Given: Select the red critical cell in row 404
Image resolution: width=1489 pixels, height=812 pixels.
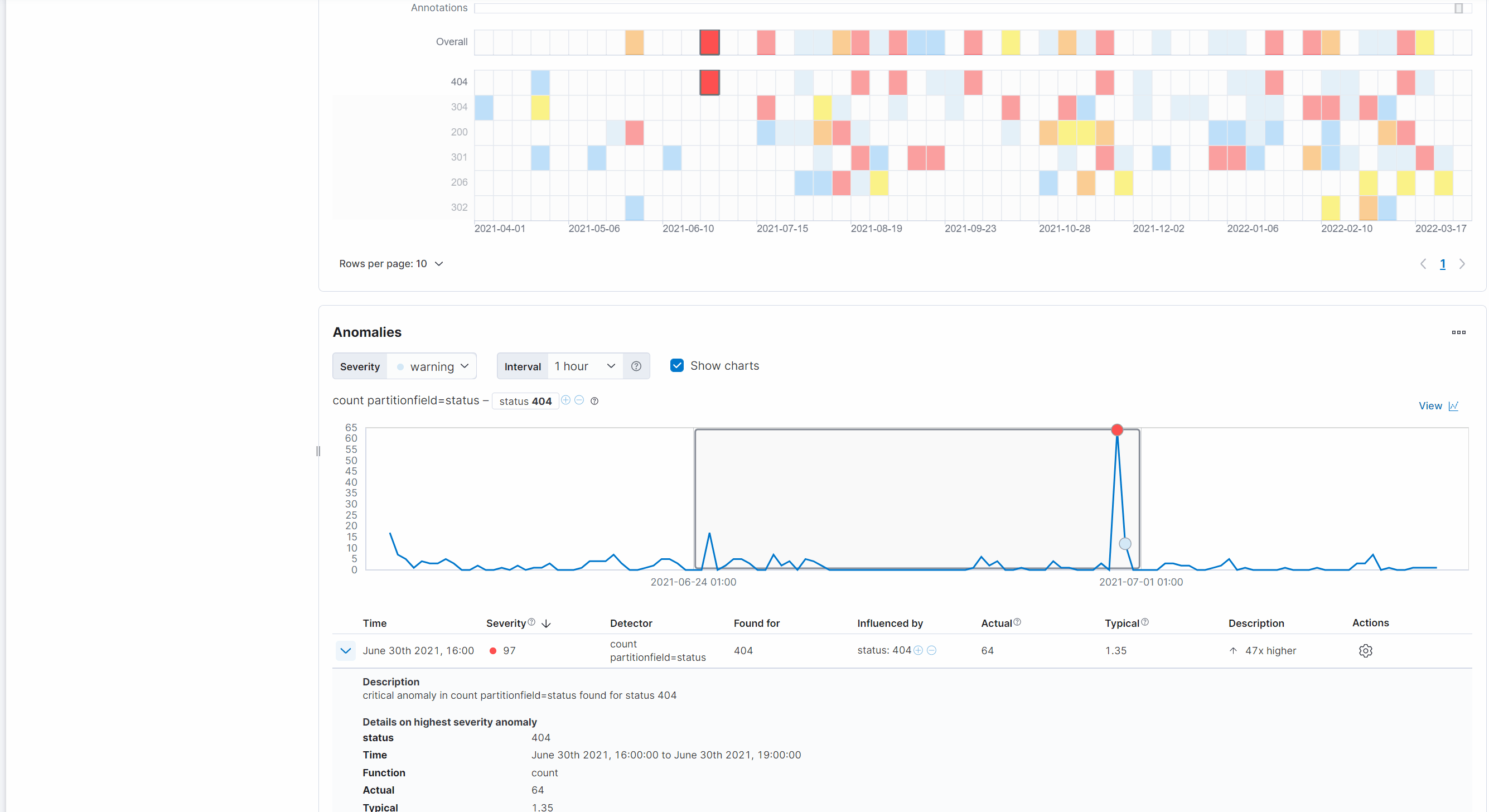Looking at the screenshot, I should (709, 83).
